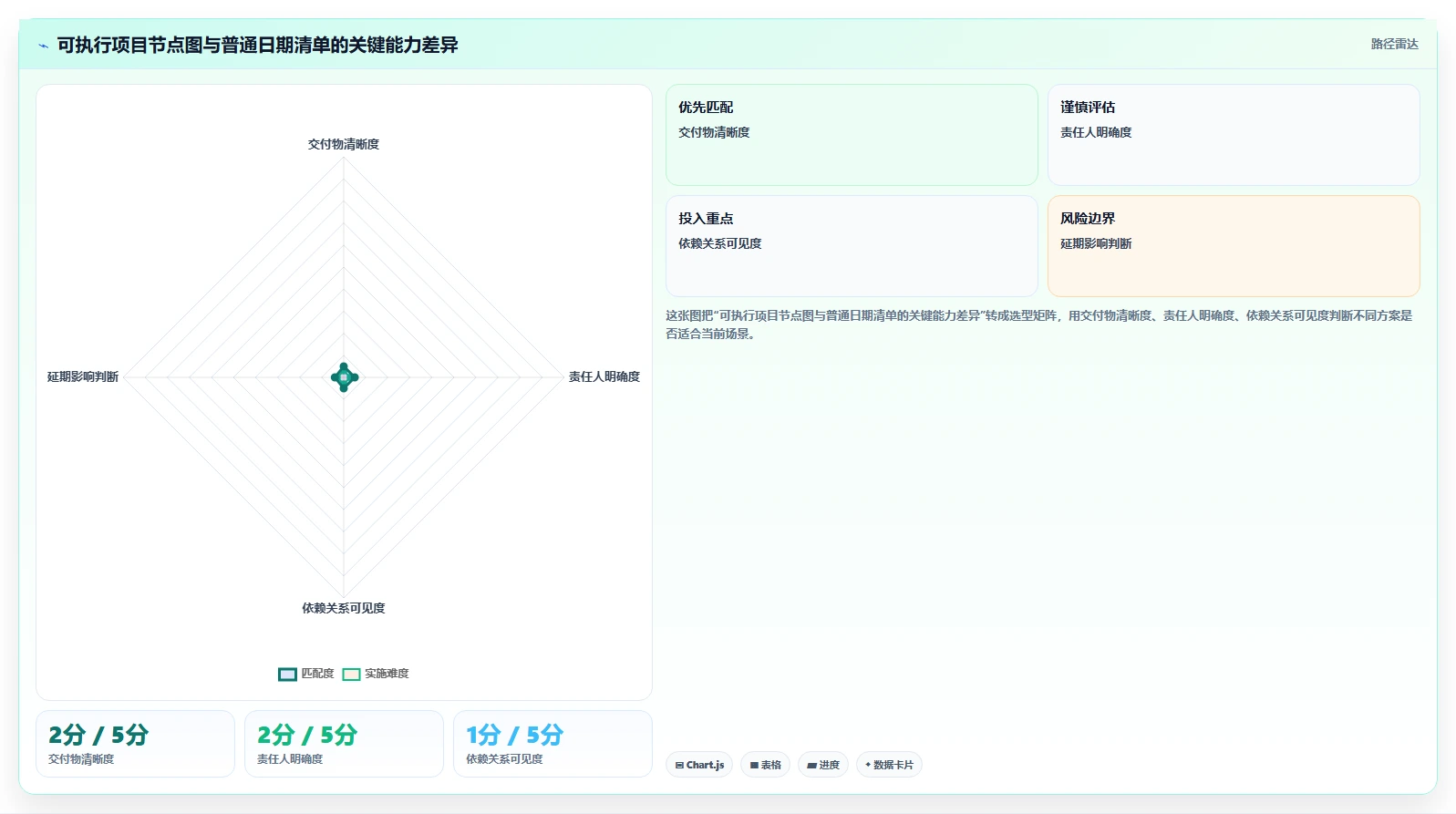The image size is (1456, 814).
Task: Click the small icon beside the page title
Action: (x=43, y=46)
